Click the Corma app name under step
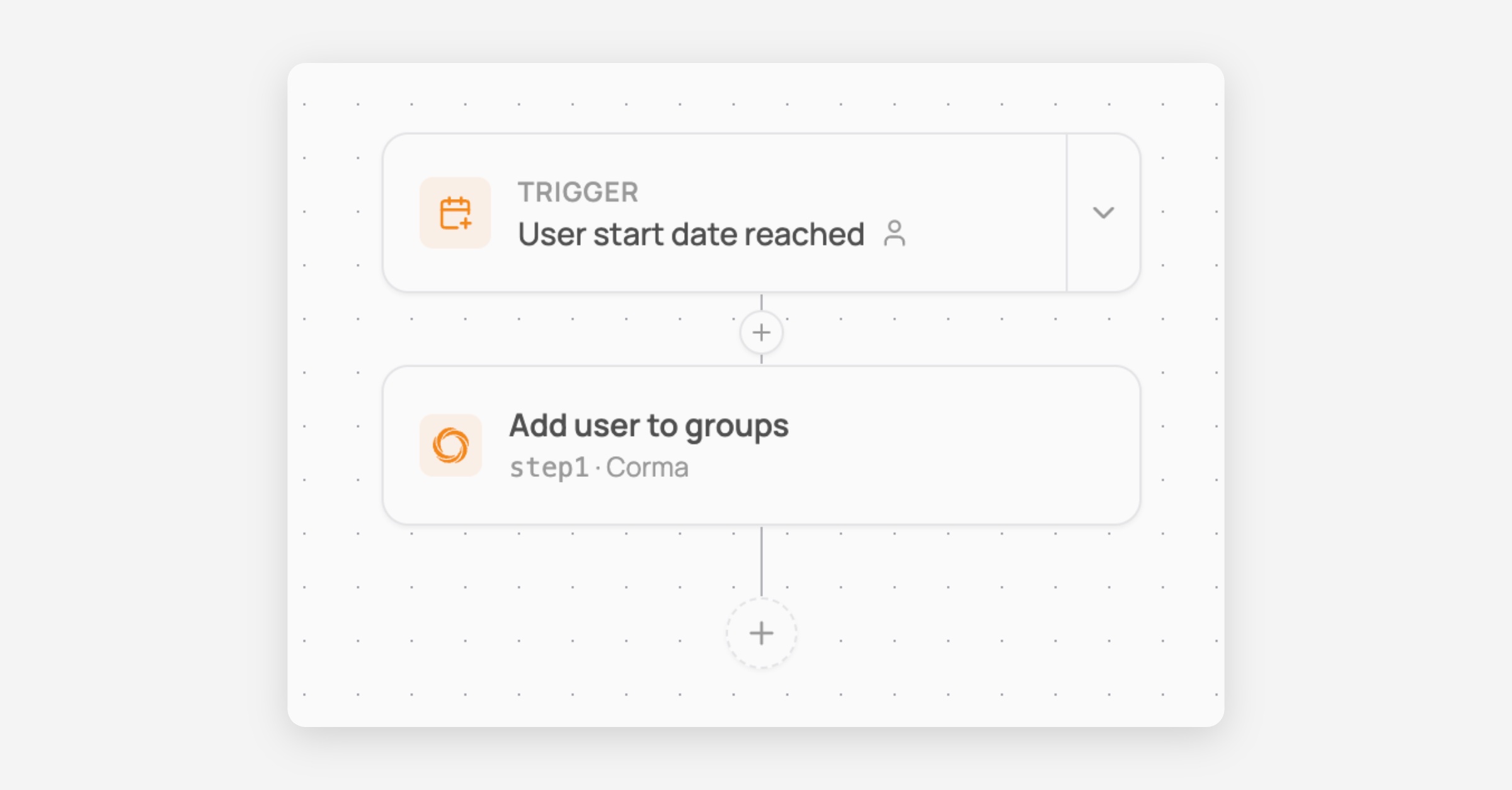The image size is (1512, 790). [x=647, y=467]
